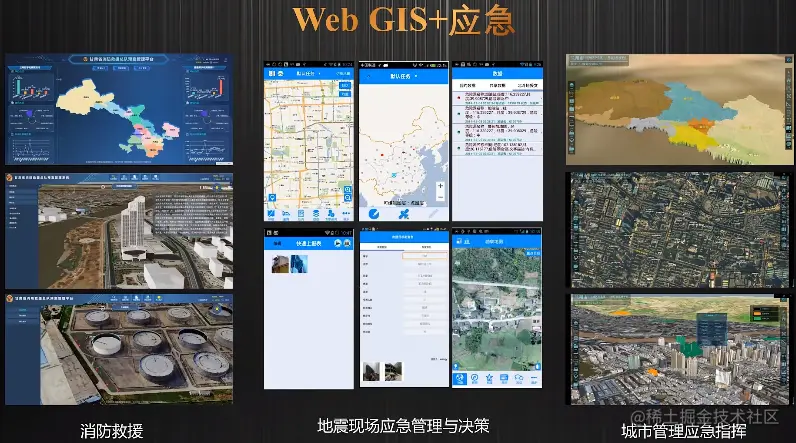796x443 pixels.
Task: Tap the round compass icon below China map
Action: 374,214
